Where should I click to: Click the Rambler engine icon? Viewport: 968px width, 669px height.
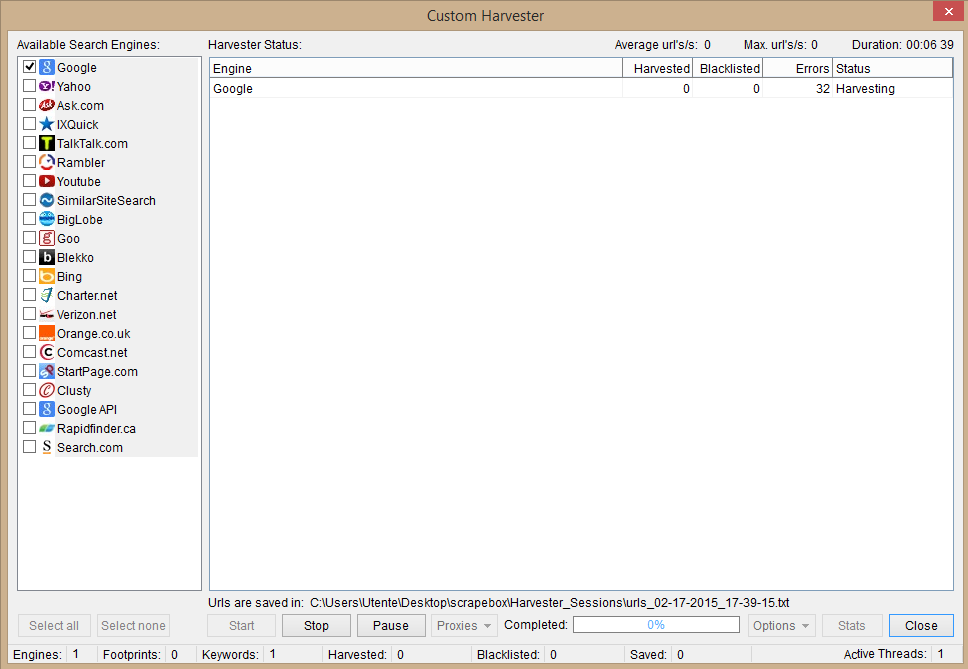pyautogui.click(x=47, y=162)
